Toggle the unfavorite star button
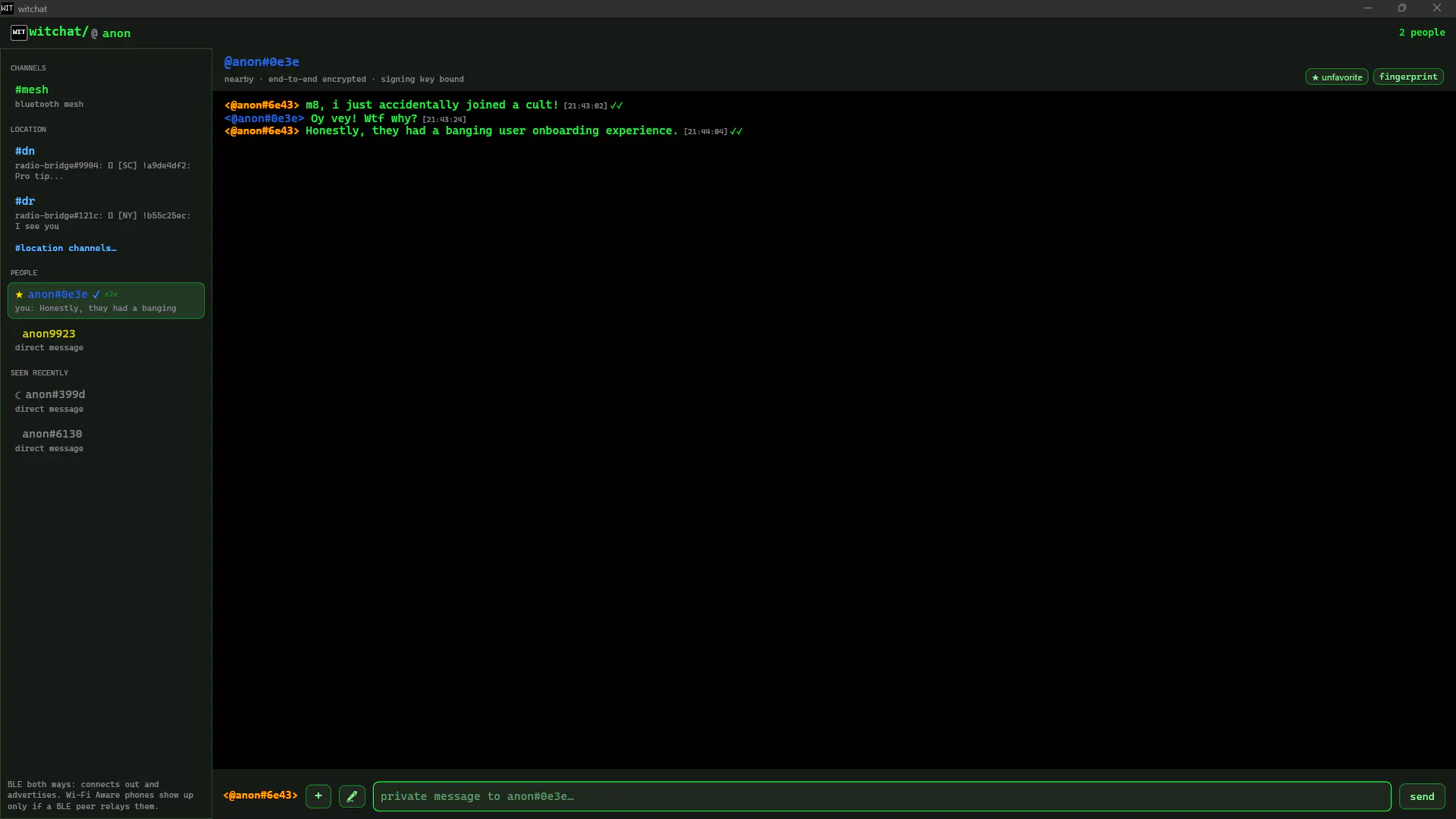Image resolution: width=1456 pixels, height=819 pixels. [x=1337, y=77]
